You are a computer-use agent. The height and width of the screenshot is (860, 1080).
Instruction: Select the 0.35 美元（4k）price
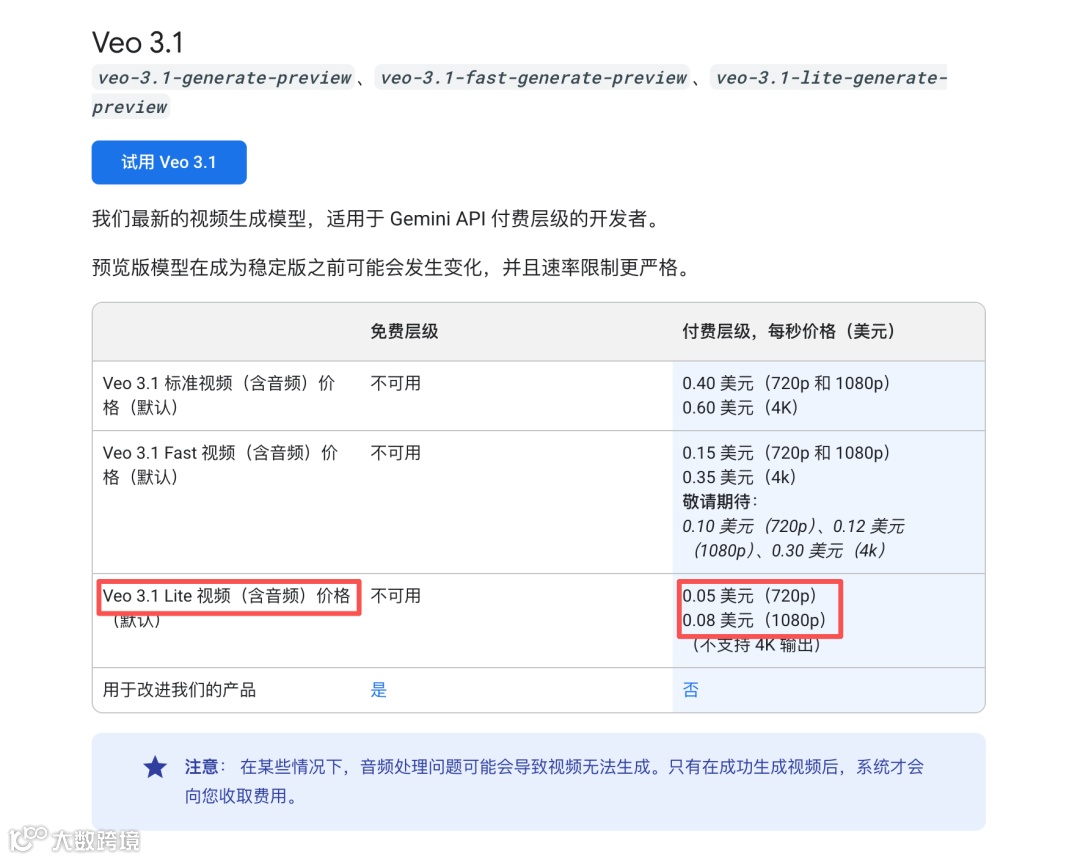739,477
